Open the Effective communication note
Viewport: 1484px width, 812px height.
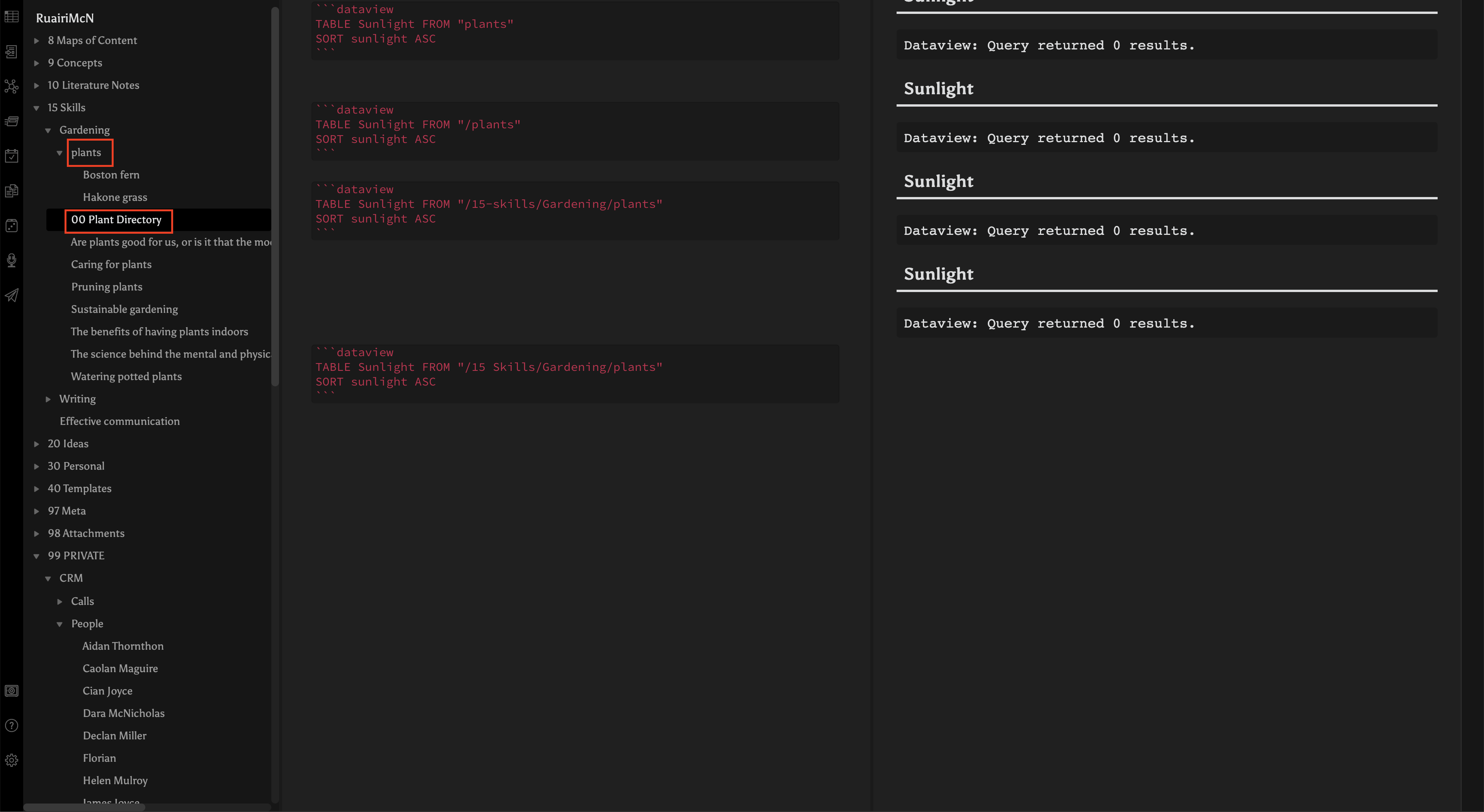pyautogui.click(x=119, y=421)
